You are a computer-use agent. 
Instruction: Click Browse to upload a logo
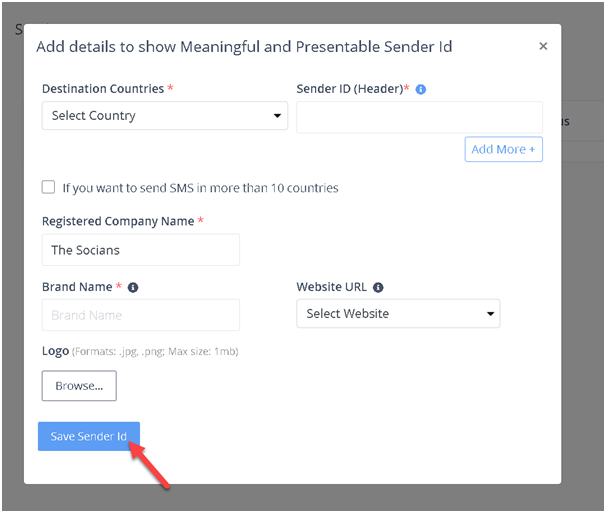(79, 386)
